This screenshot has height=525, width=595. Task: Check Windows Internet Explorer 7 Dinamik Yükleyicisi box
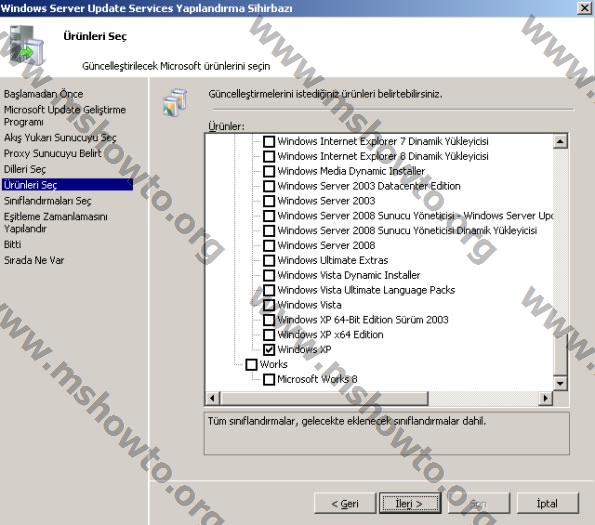point(269,141)
